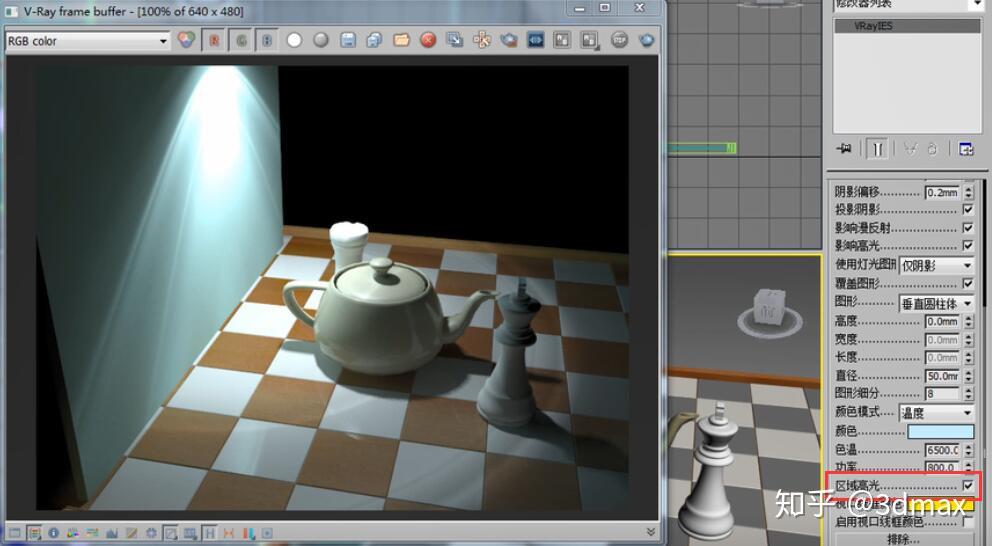Duplicate to Max frame buffer icon

tap(455, 40)
